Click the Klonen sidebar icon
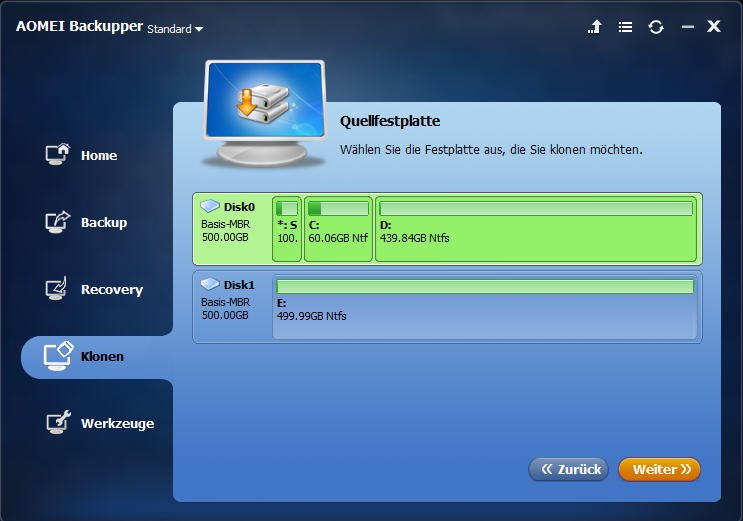This screenshot has height=521, width=743. pos(58,356)
